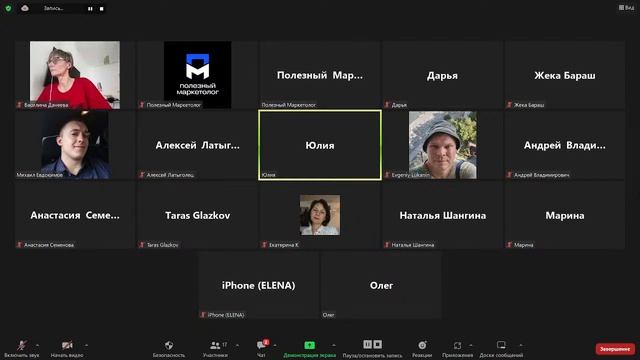This screenshot has height=360, width=640.
Task: Click the Михаил Евдокимов name label
Action: coord(40,175)
